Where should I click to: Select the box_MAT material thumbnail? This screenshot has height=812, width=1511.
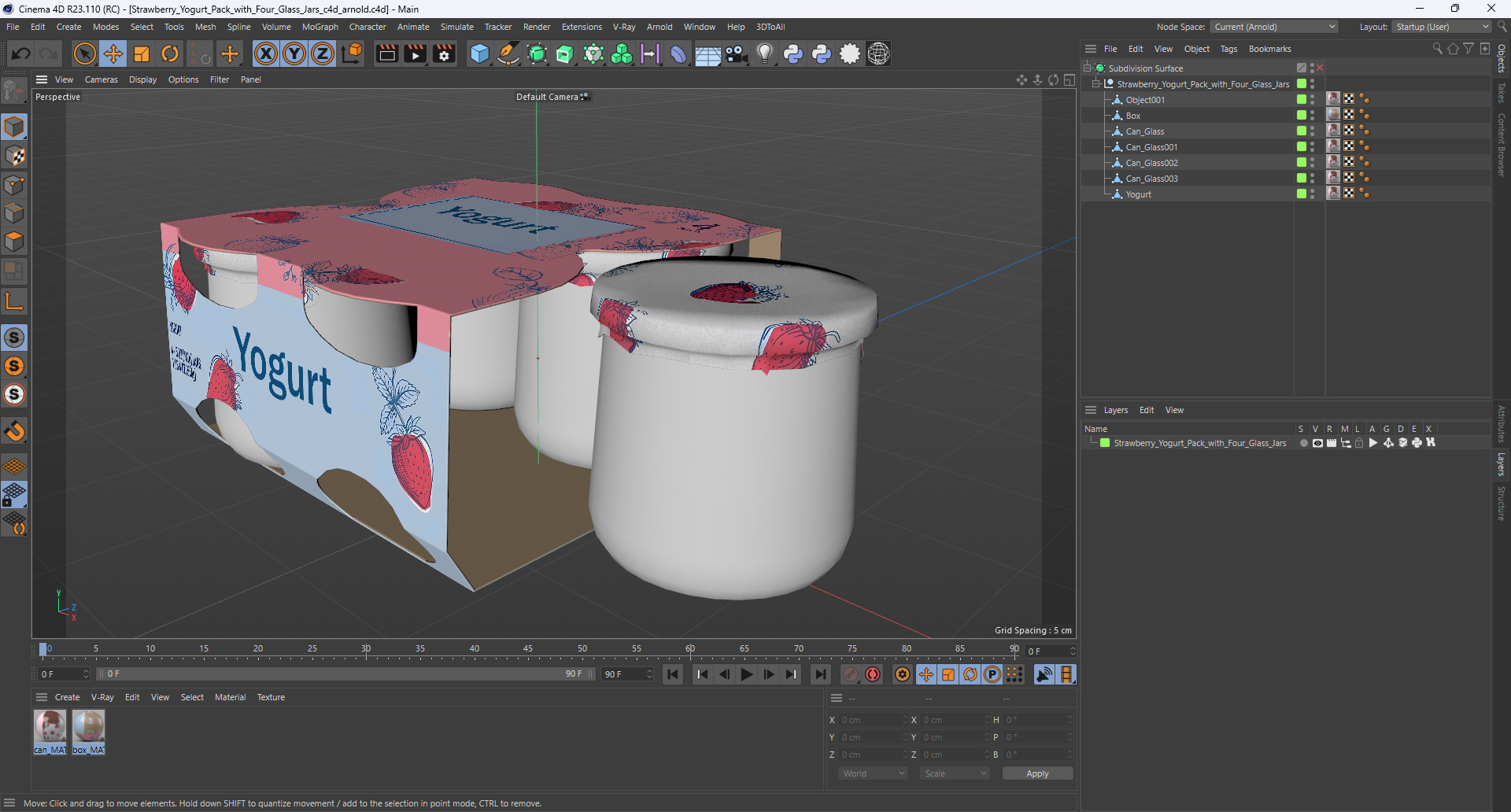88,732
